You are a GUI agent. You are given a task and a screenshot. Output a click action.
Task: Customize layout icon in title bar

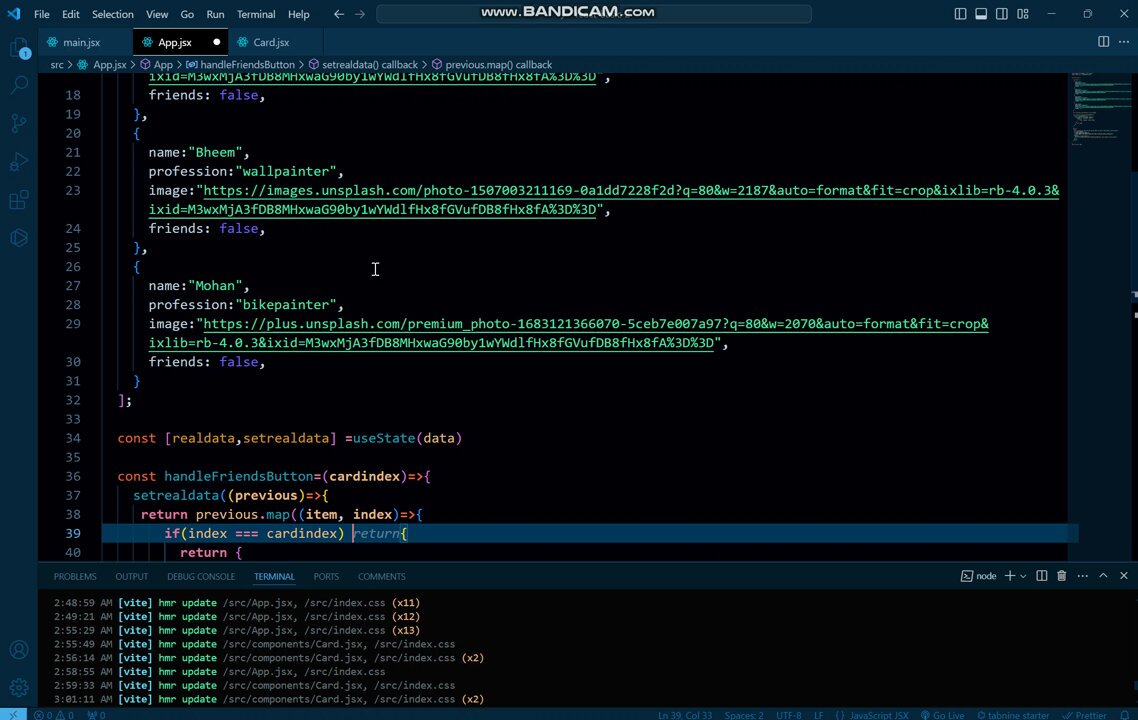click(1023, 14)
